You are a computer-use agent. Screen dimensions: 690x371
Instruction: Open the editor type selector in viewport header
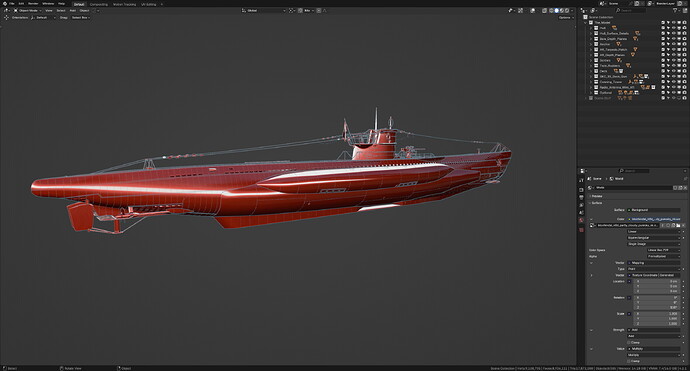(7, 11)
